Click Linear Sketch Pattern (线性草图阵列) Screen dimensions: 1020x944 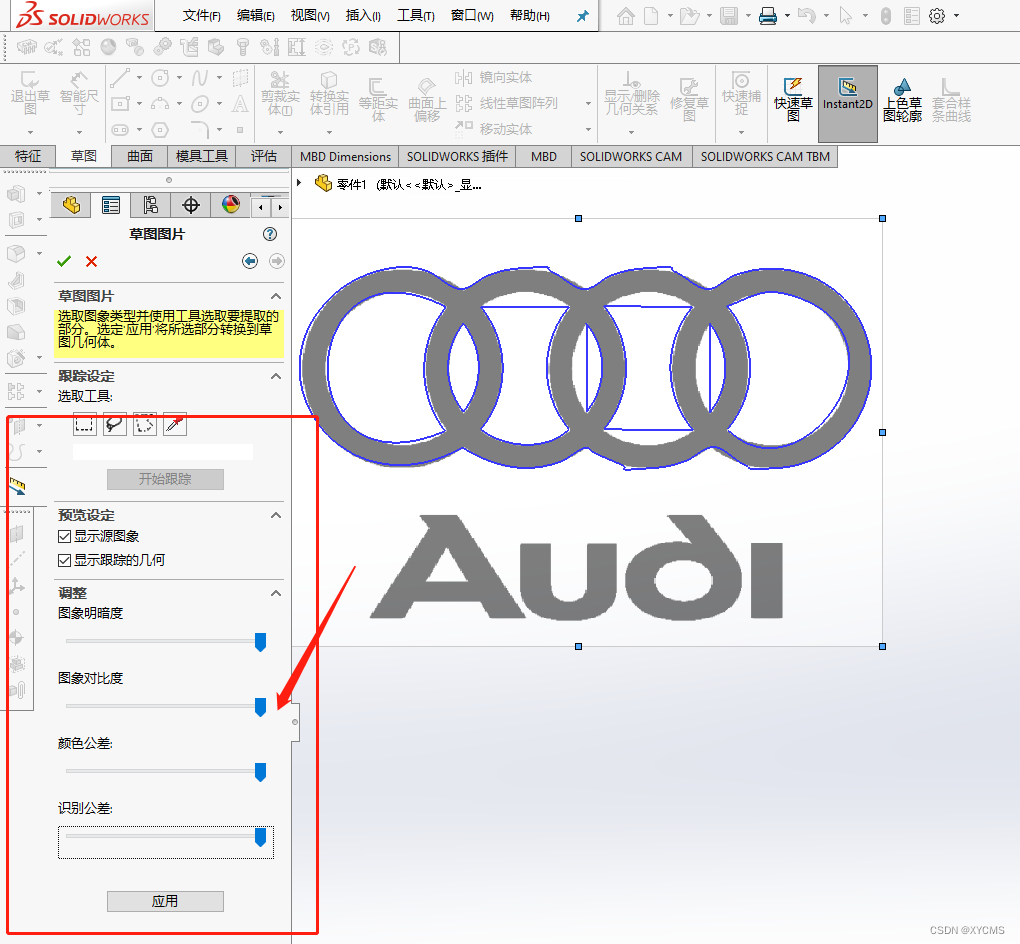(506, 103)
